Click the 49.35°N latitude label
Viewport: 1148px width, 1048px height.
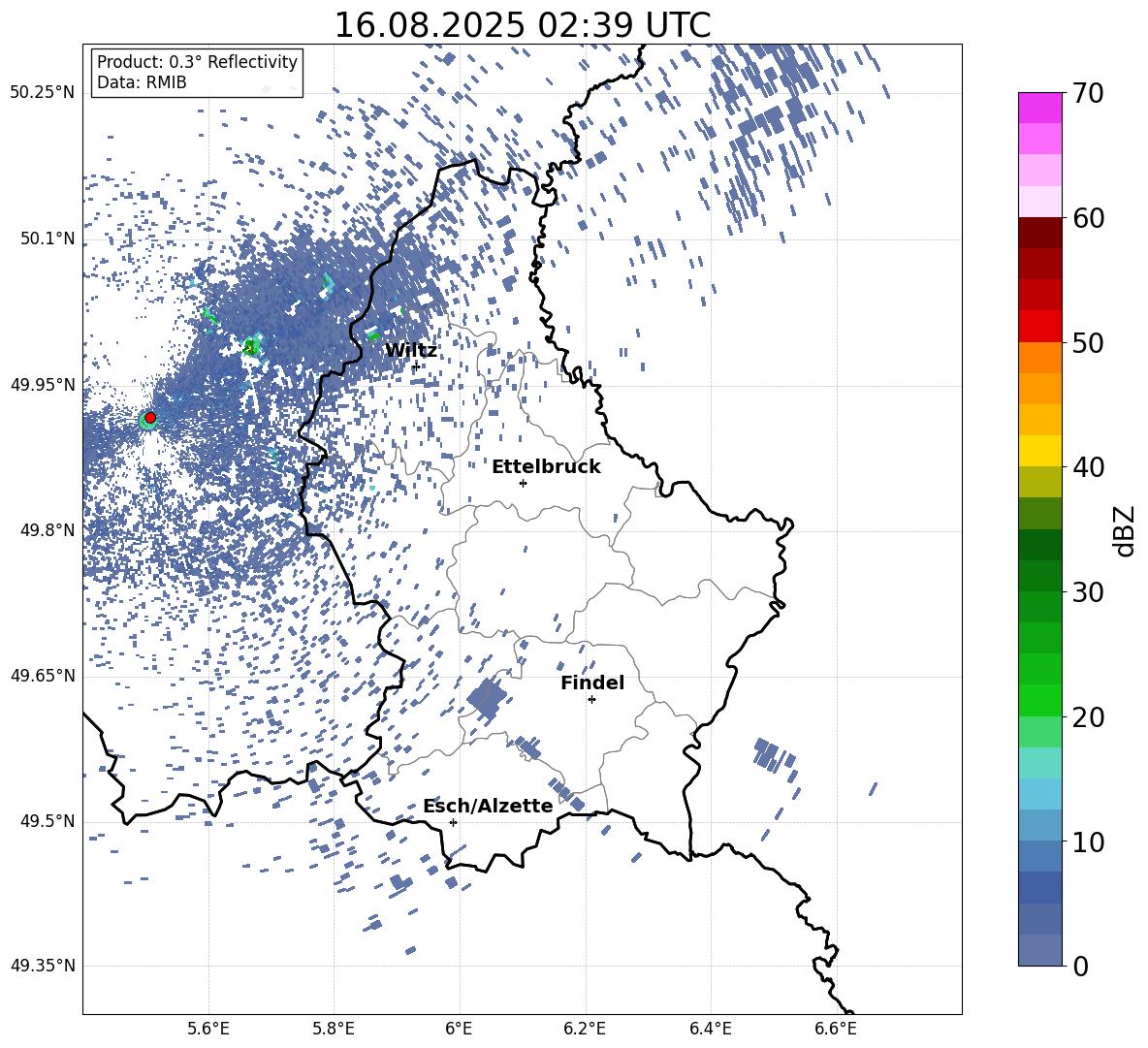tap(43, 966)
